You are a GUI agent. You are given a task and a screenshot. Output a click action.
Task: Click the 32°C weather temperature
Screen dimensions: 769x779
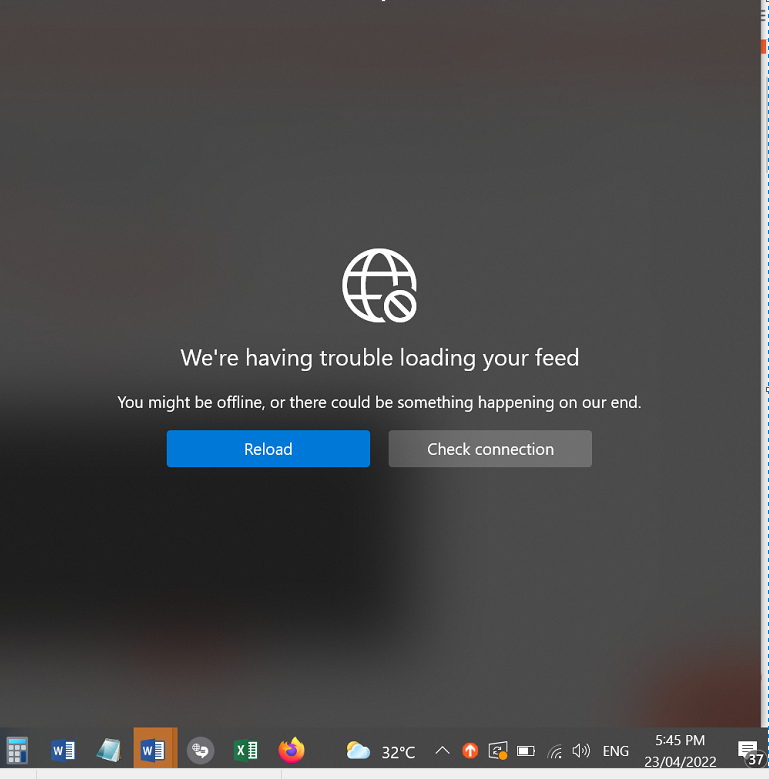398,752
